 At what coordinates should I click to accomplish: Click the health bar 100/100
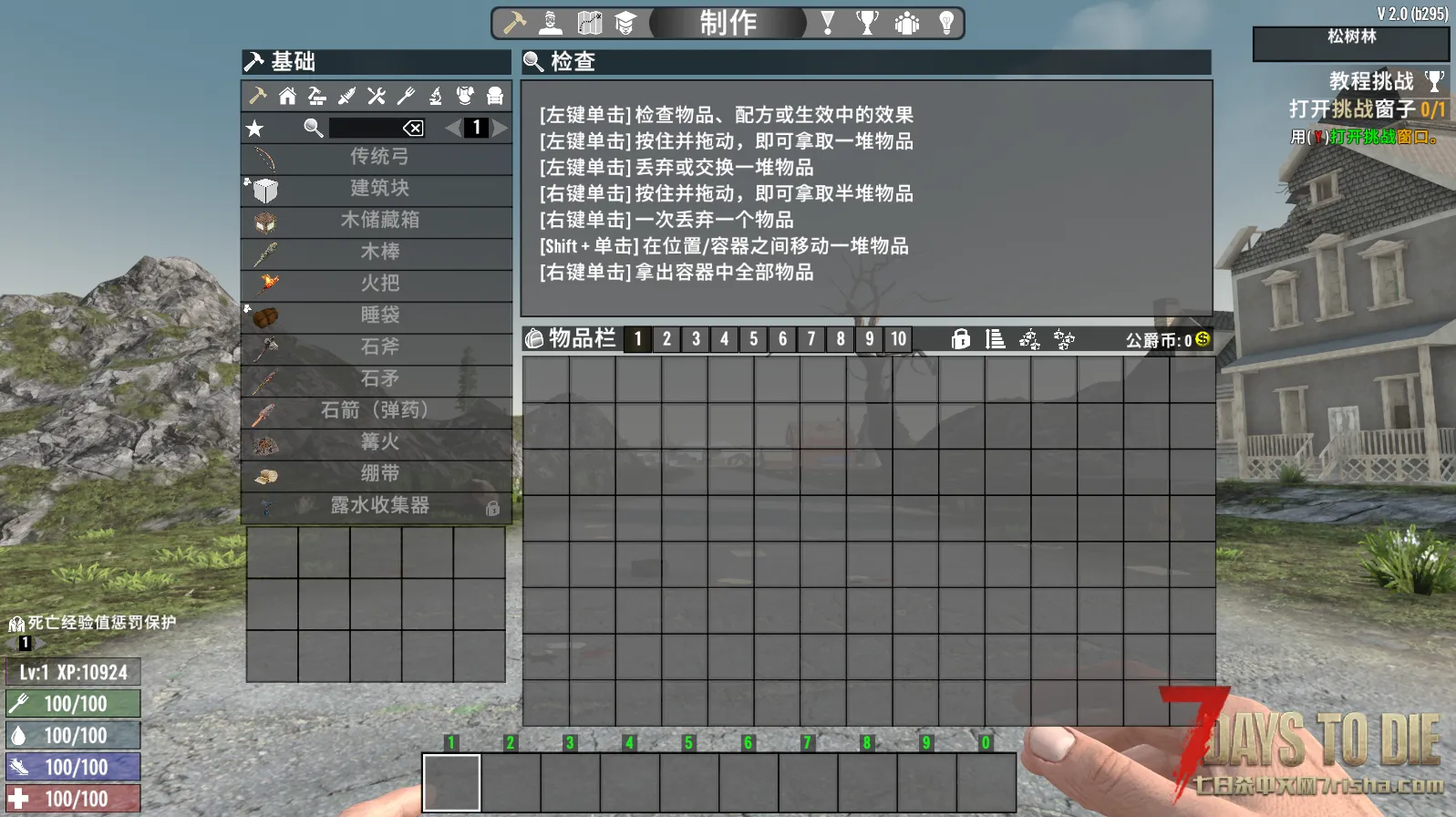[73, 799]
